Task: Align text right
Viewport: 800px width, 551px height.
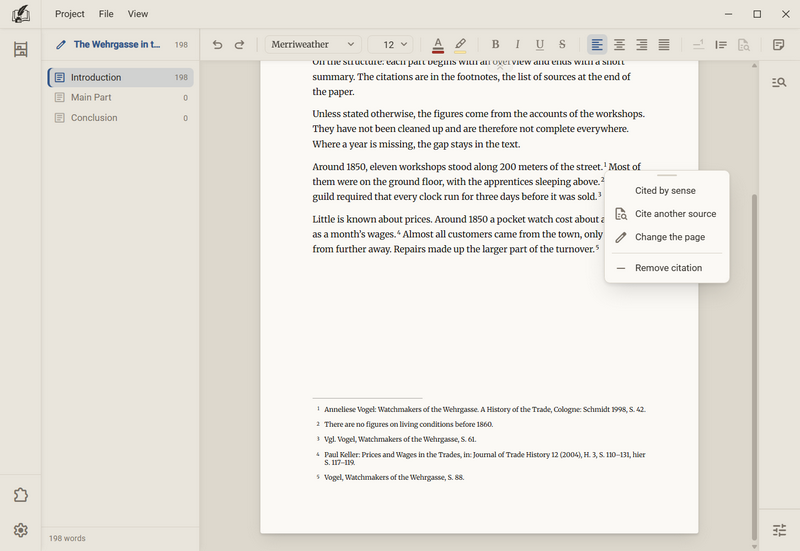Action: (x=642, y=44)
